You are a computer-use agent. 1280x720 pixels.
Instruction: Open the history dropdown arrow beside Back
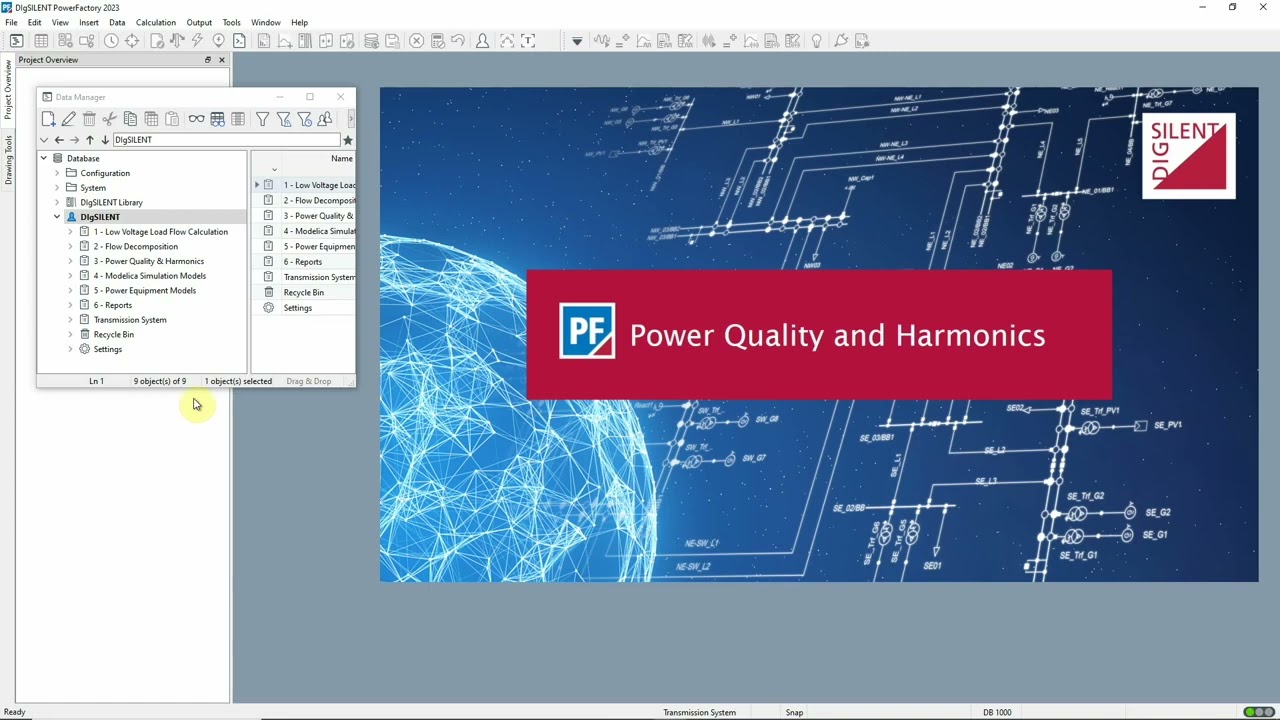[x=44, y=140]
